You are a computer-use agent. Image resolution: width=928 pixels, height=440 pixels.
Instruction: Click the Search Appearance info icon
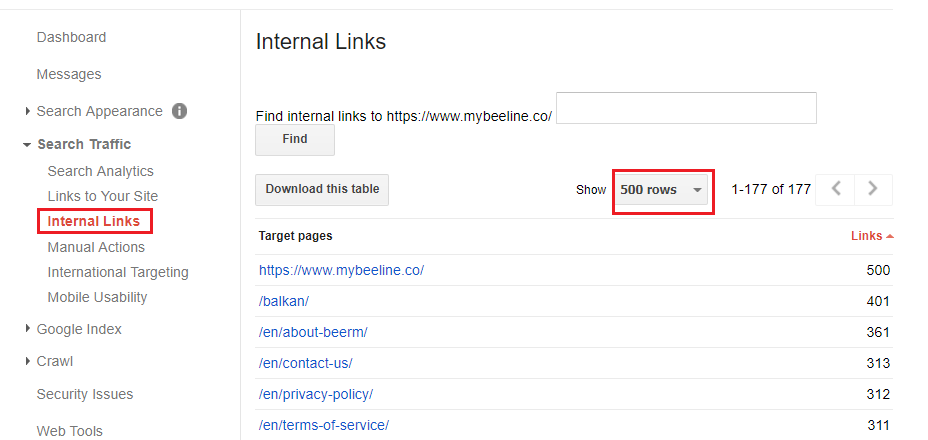click(180, 111)
